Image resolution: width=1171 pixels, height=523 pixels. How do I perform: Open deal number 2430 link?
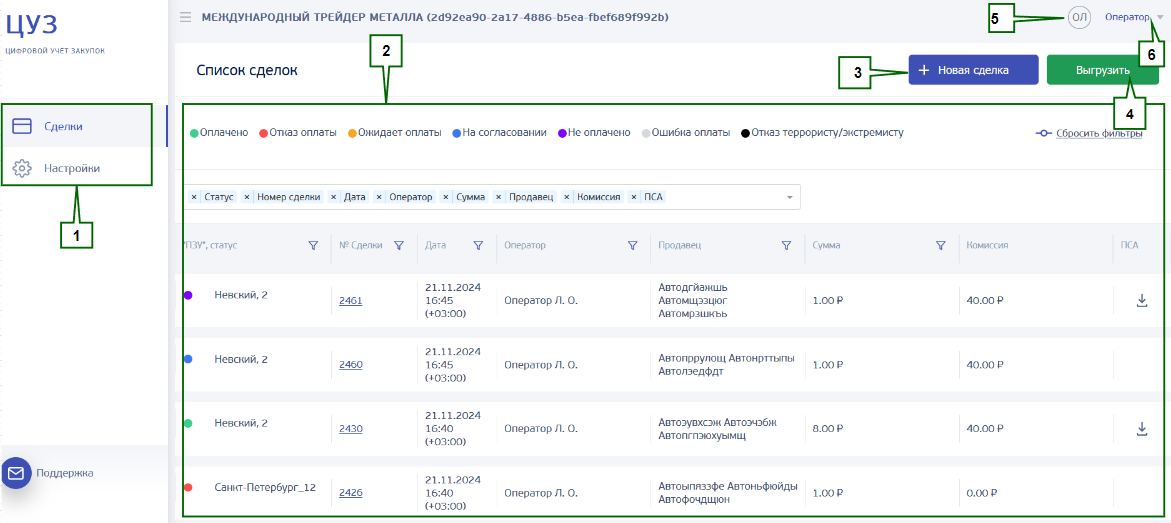coord(350,429)
